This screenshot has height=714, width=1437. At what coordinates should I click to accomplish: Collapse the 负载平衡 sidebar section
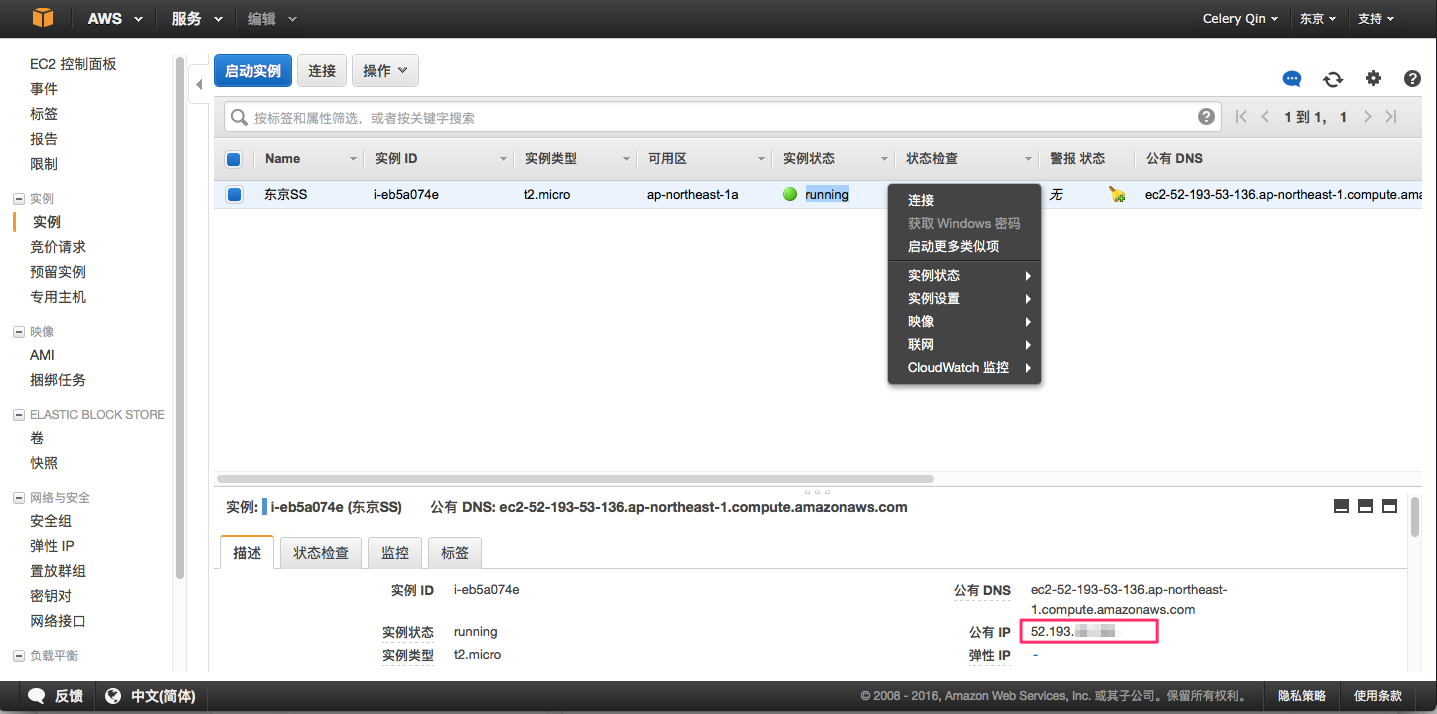[18, 656]
